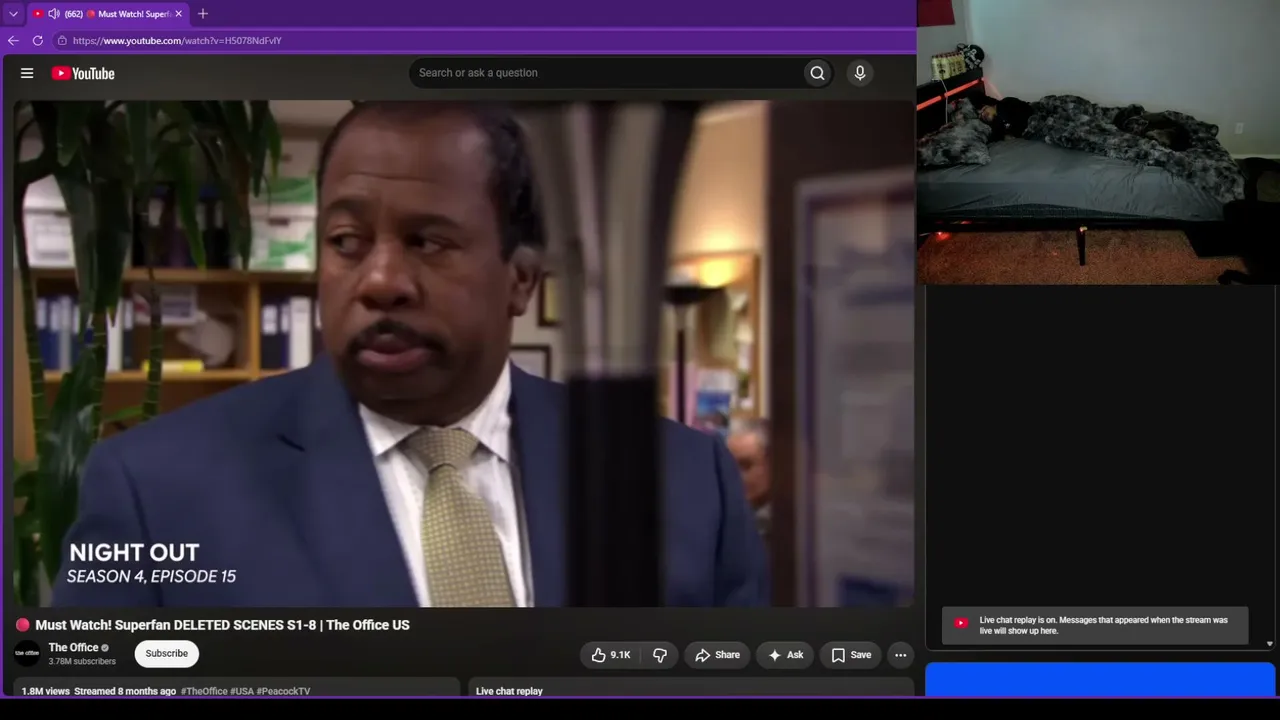Click the webcam feed showing the bed

(x=1098, y=142)
